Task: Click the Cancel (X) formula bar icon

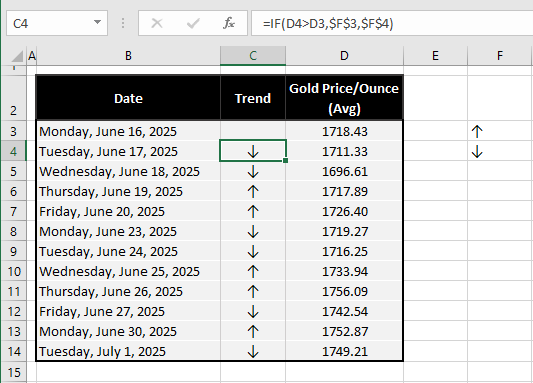Action: (x=157, y=23)
